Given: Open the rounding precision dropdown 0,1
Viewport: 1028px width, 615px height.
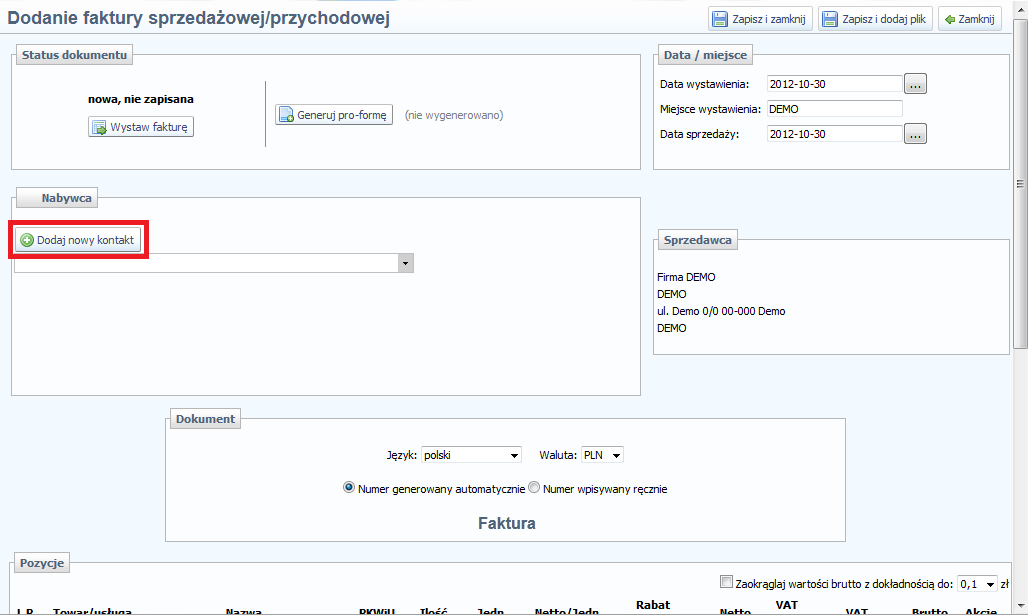Looking at the screenshot, I should (978, 584).
